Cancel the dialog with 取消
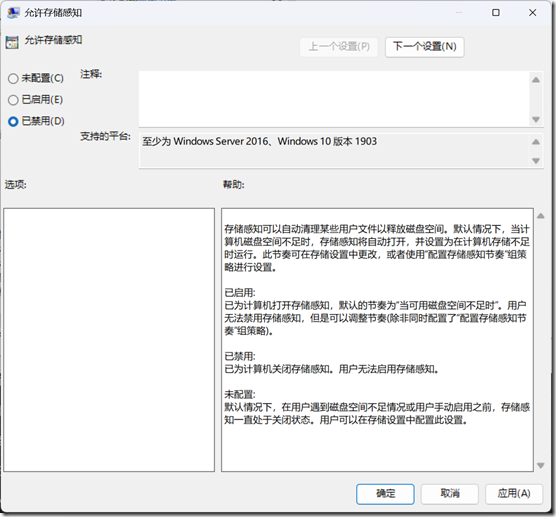556x517 pixels. 450,494
